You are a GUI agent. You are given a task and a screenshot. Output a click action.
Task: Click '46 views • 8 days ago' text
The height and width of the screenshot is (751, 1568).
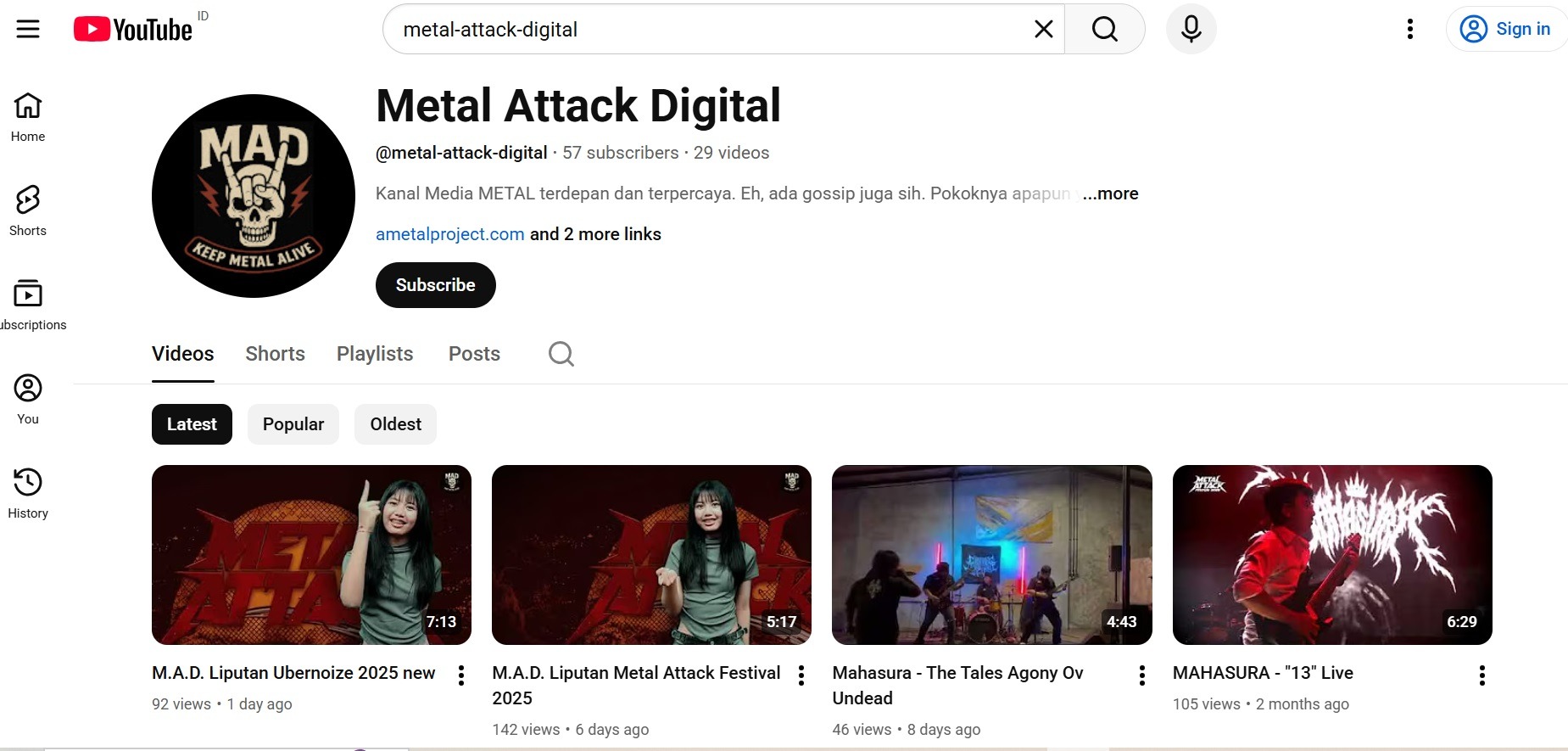[x=907, y=730]
